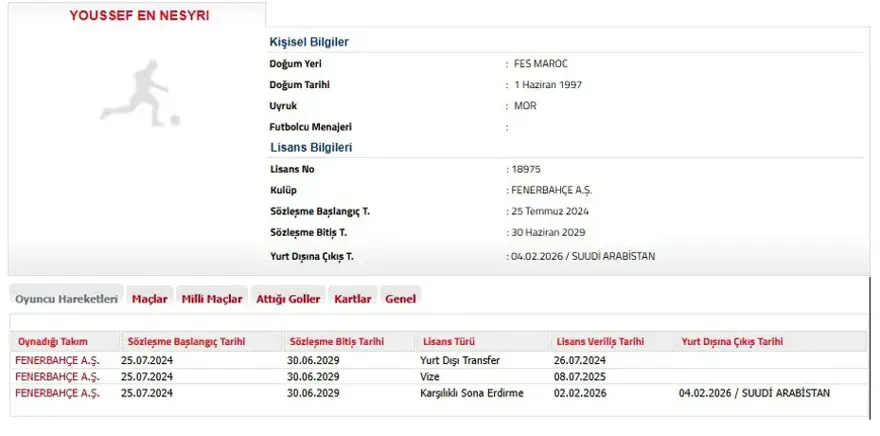Open FENERBAHÇE A.Ş. link in the Vize row
Viewport: 880px width, 436px height.
tap(57, 376)
